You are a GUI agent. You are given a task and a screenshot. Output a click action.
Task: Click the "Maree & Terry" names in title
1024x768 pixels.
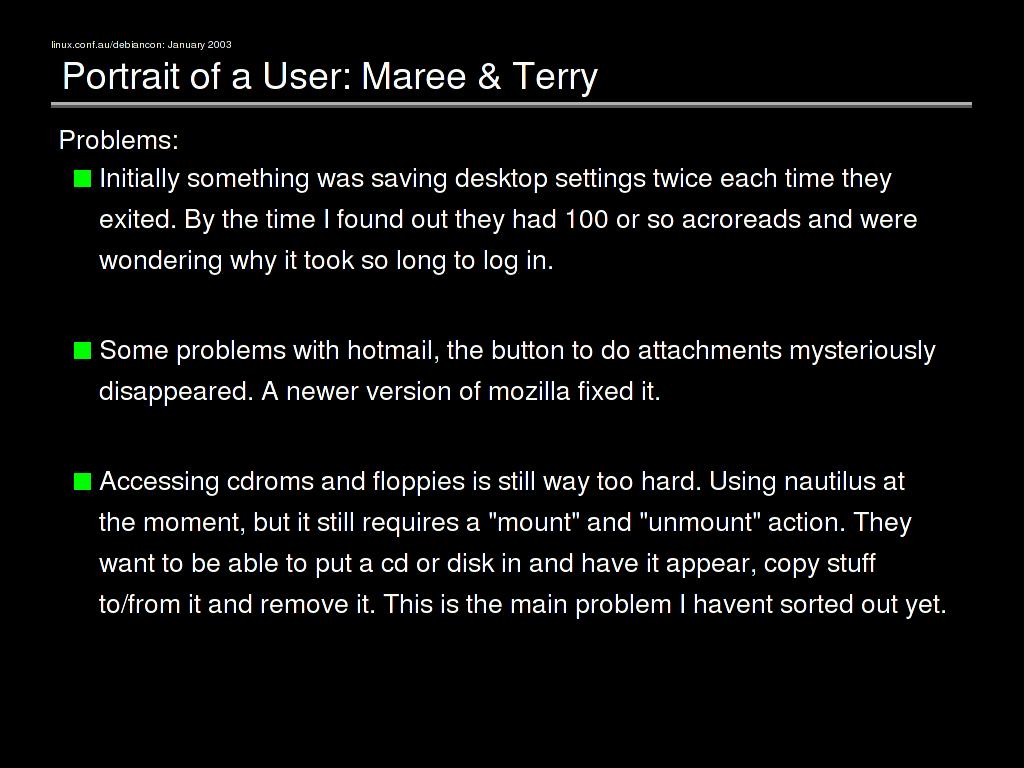click(x=479, y=76)
